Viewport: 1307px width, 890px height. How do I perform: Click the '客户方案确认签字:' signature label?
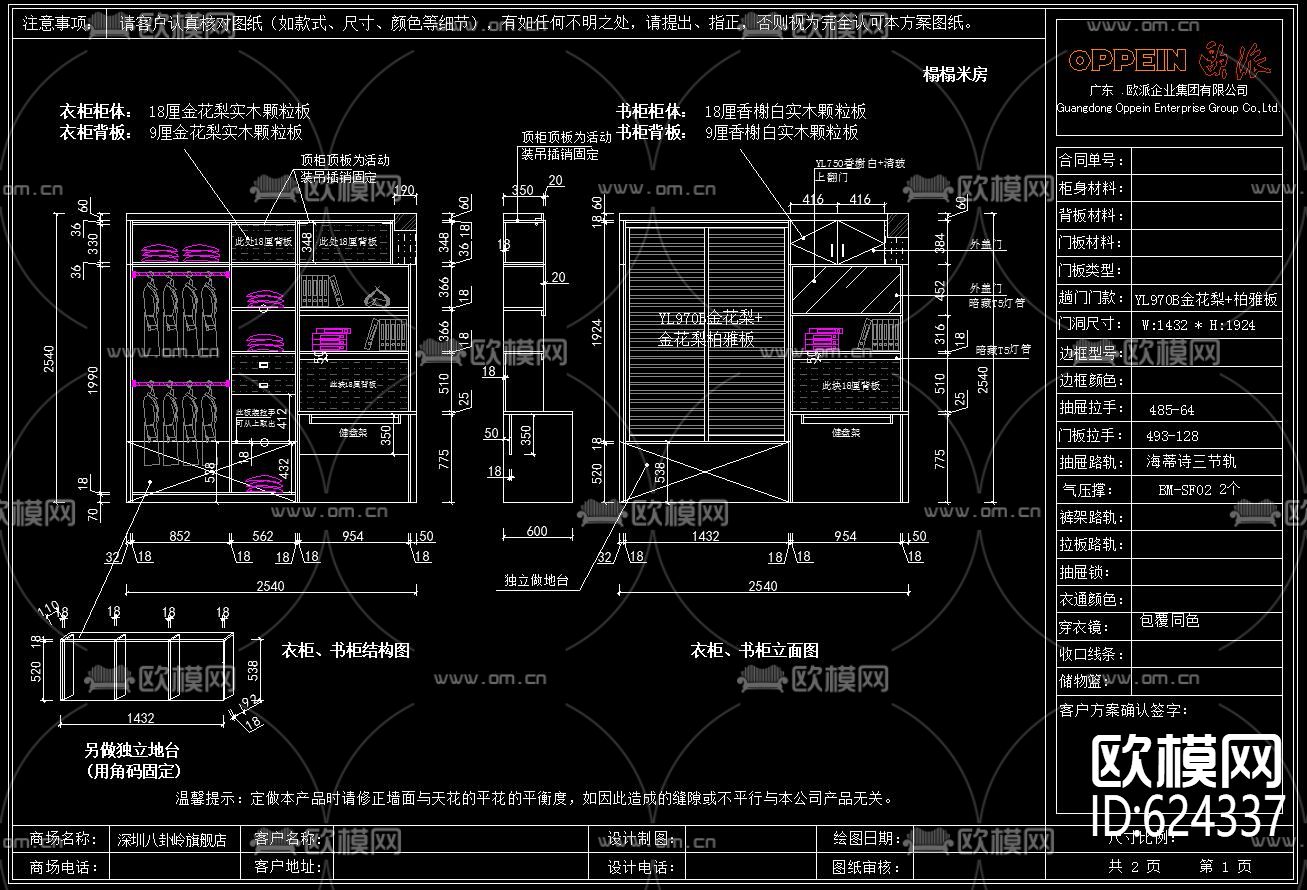coord(1124,710)
